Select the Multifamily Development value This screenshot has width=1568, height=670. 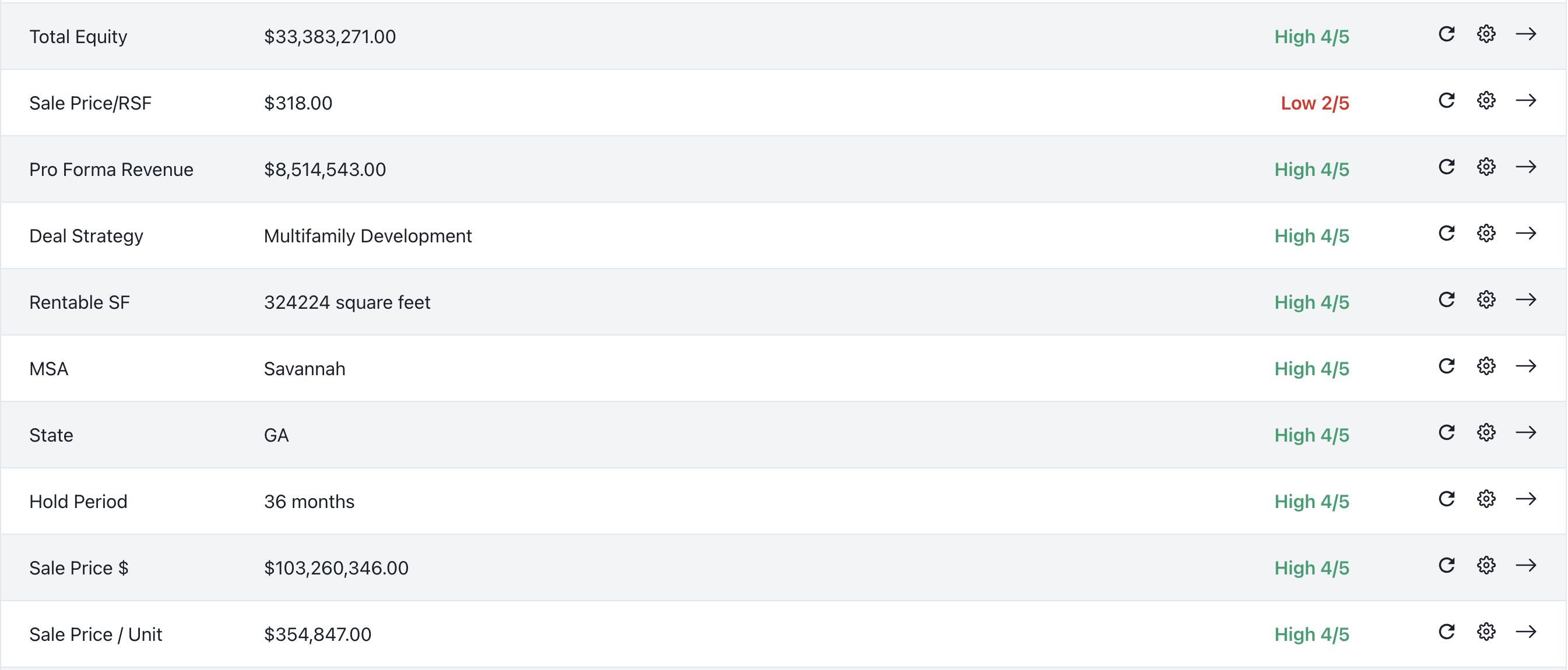[x=368, y=236]
